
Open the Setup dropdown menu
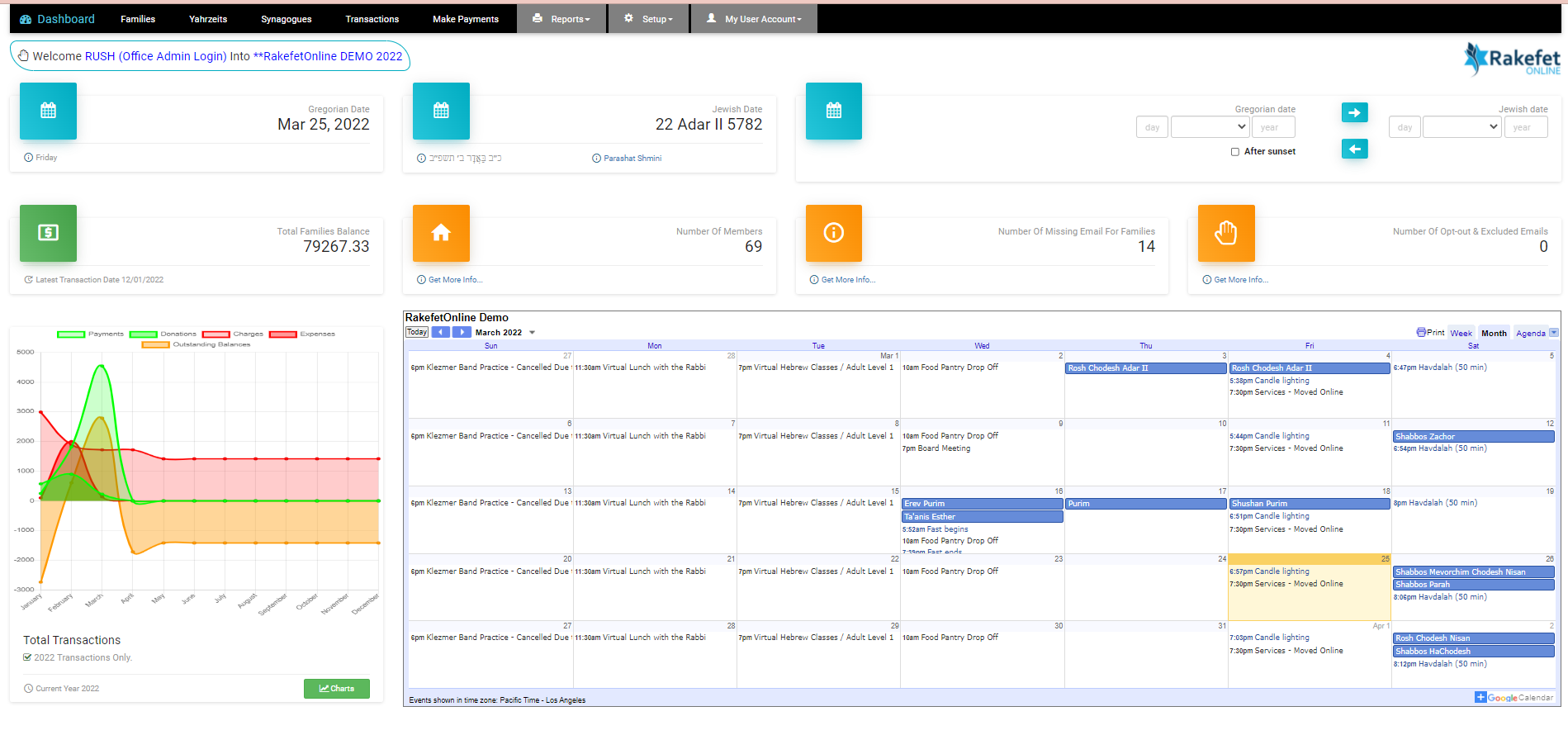tap(649, 19)
